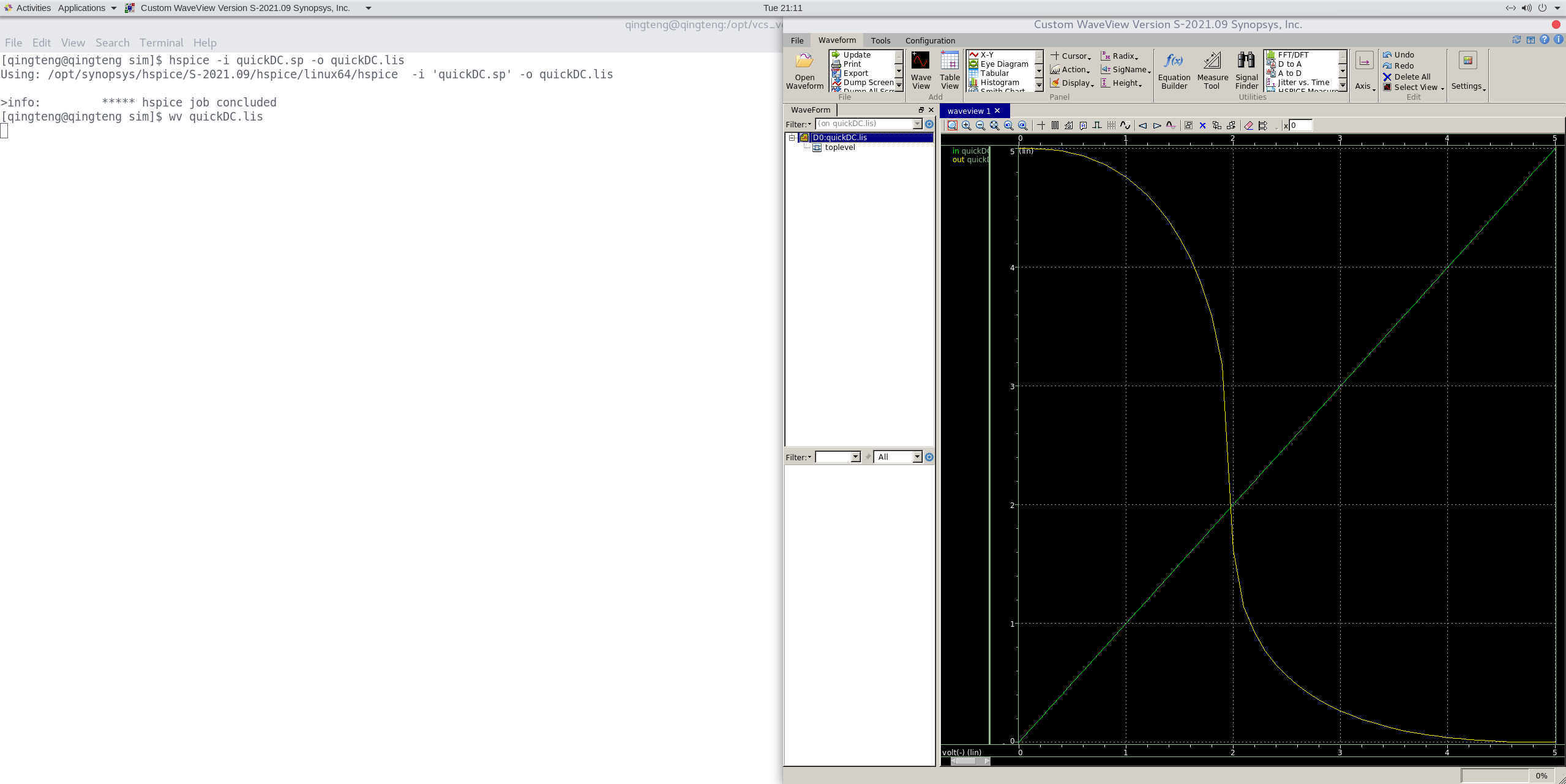Click the zoom in magnifier icon
This screenshot has width=1566, height=784.
point(967,125)
